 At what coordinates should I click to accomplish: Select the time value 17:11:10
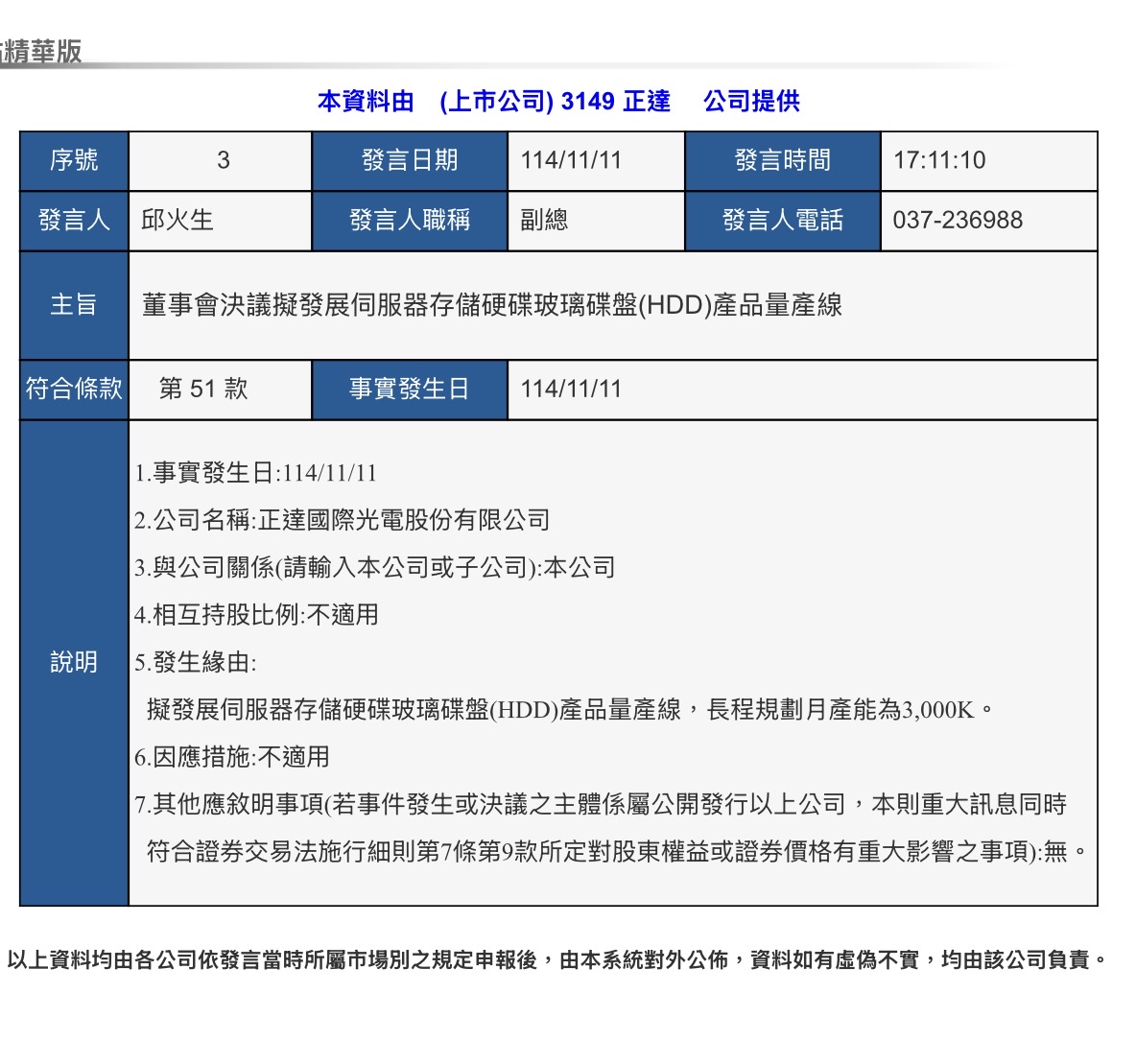(939, 160)
